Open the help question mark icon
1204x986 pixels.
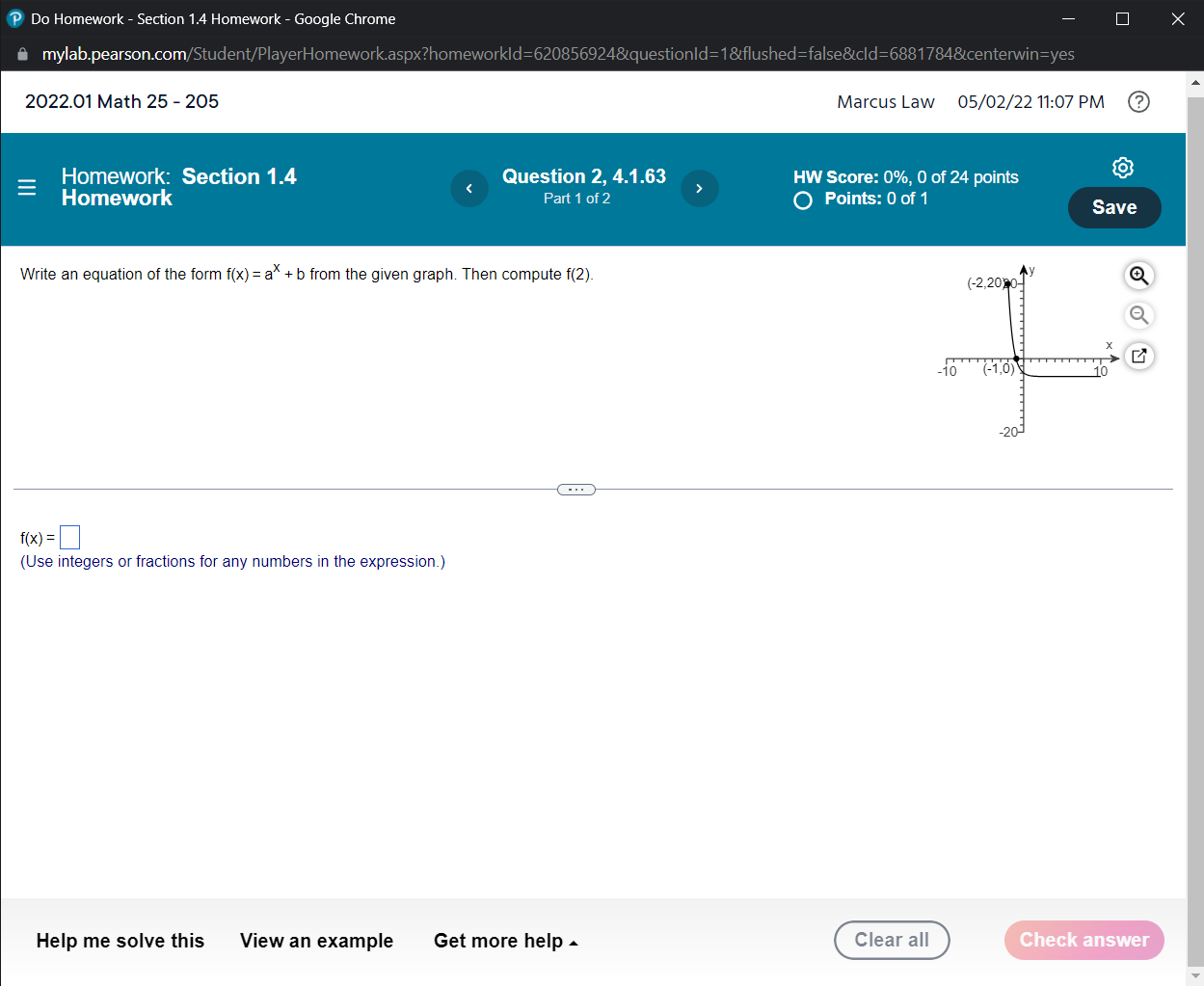pos(1138,101)
